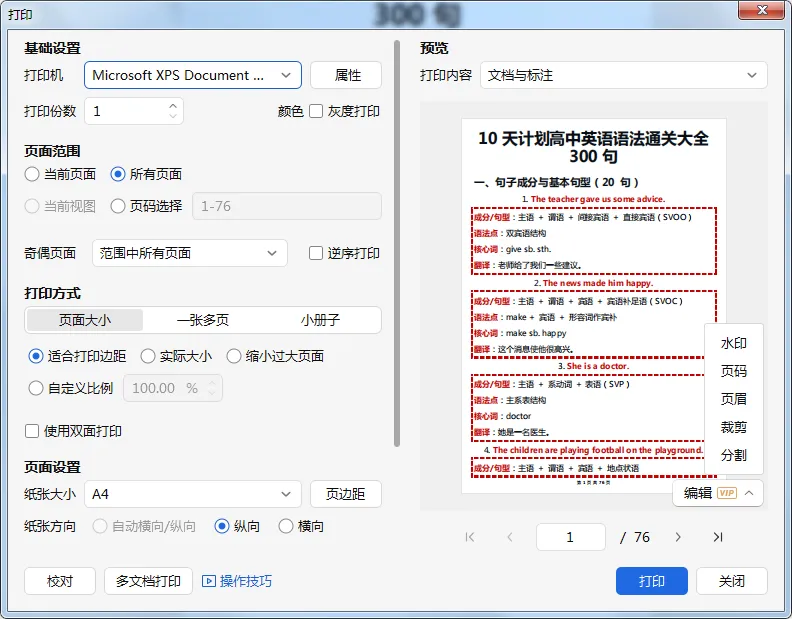792x619 pixels.
Task: Expand the 纸张大小 A4 dropdown
Action: pyautogui.click(x=193, y=494)
